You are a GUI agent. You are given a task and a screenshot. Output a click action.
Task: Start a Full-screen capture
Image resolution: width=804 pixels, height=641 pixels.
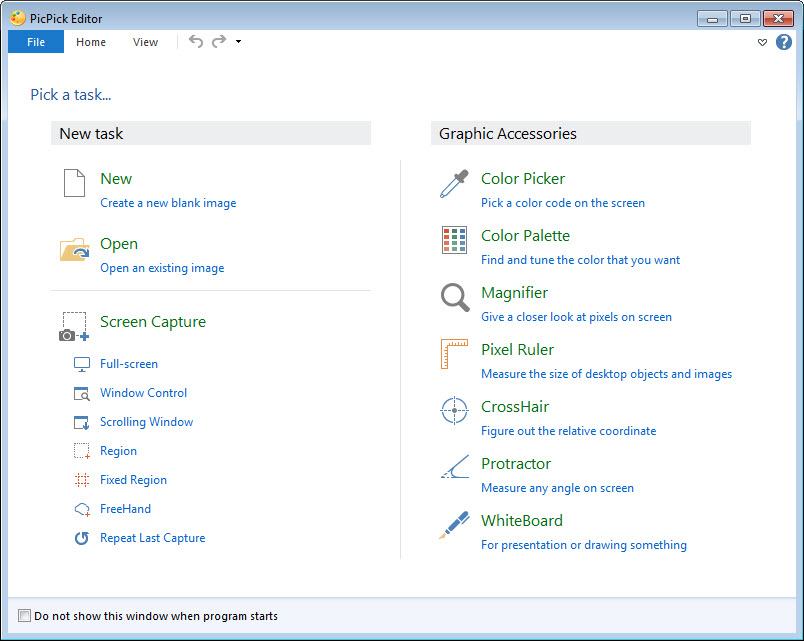coord(129,364)
